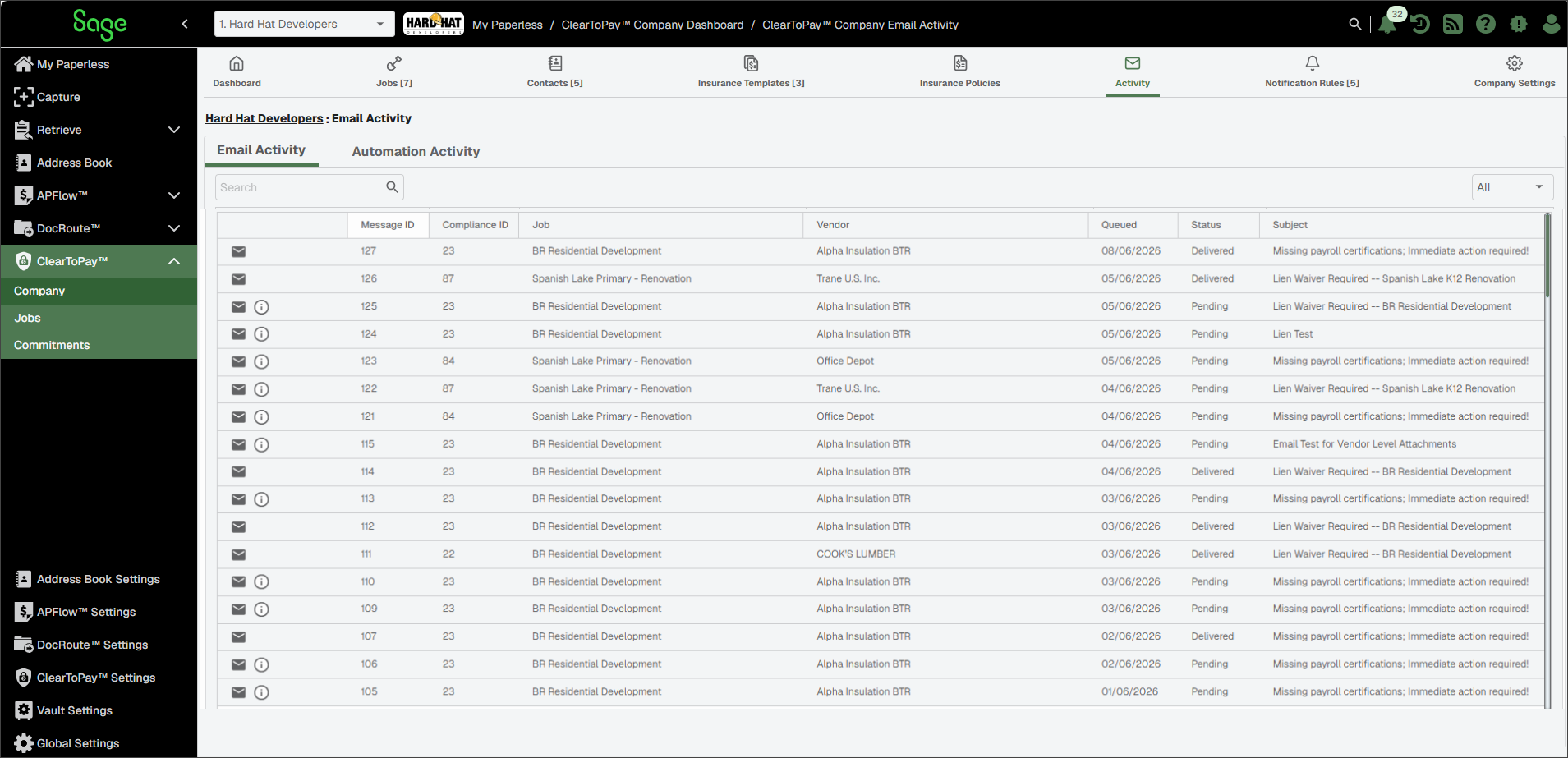The image size is (1568, 758).
Task: Click the info icon for message 125
Action: click(x=261, y=307)
